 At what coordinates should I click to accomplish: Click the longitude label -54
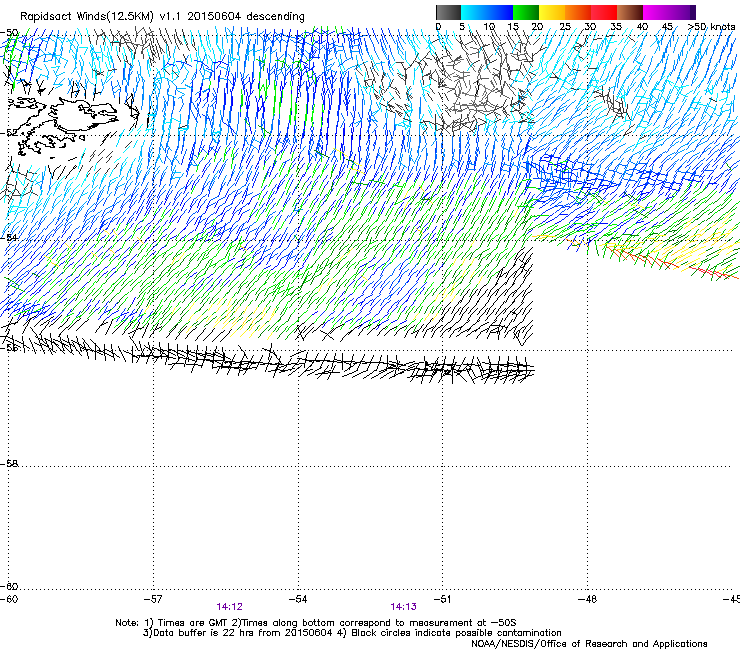298,599
